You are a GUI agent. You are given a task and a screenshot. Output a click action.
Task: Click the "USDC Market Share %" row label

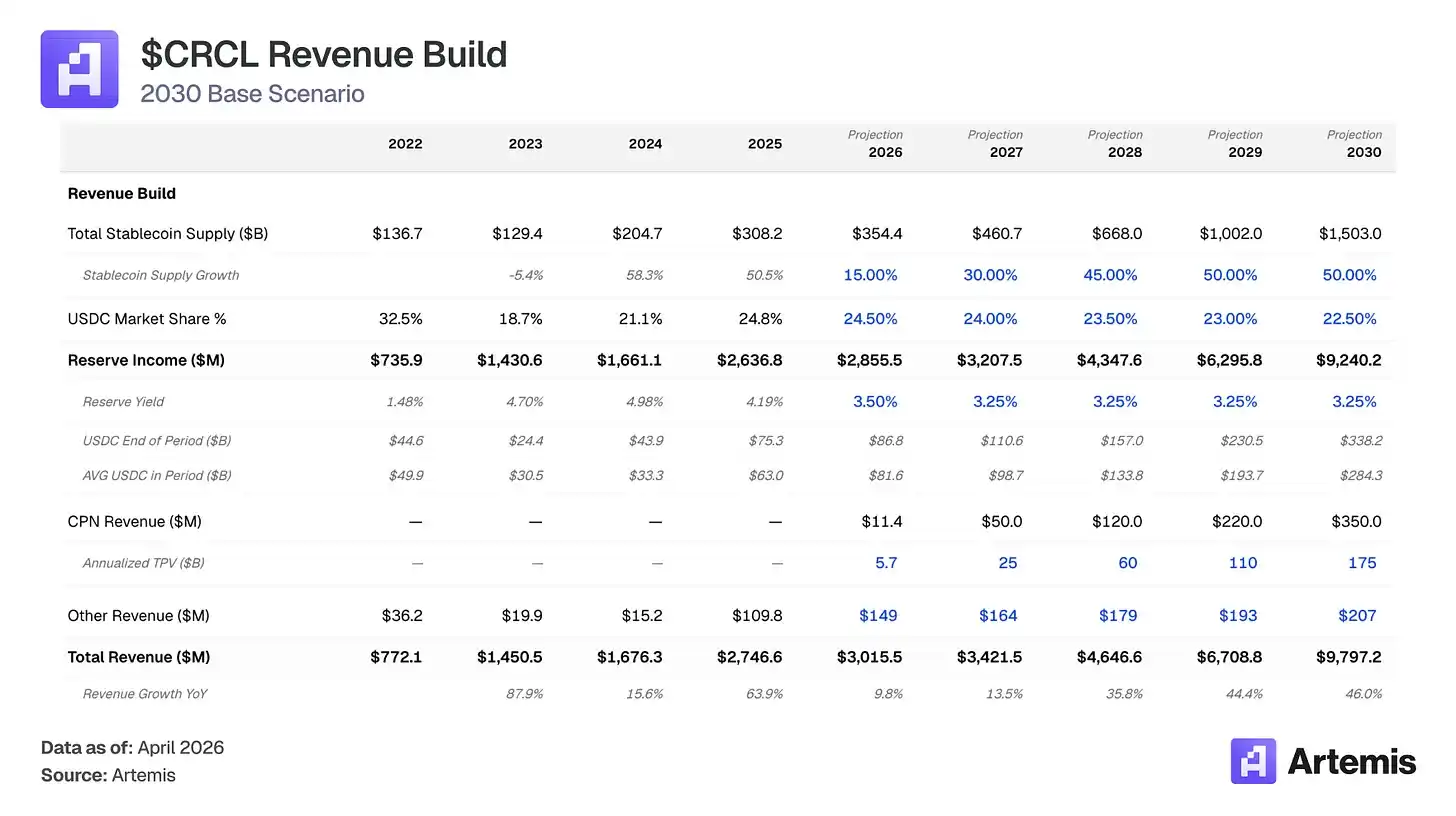tap(147, 319)
